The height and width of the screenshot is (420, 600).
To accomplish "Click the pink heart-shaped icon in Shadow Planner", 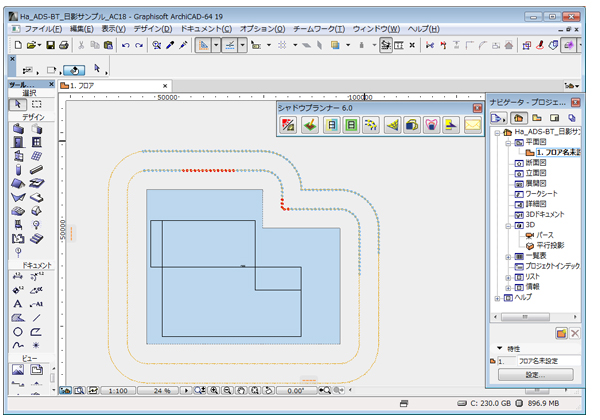I will pyautogui.click(x=432, y=125).
